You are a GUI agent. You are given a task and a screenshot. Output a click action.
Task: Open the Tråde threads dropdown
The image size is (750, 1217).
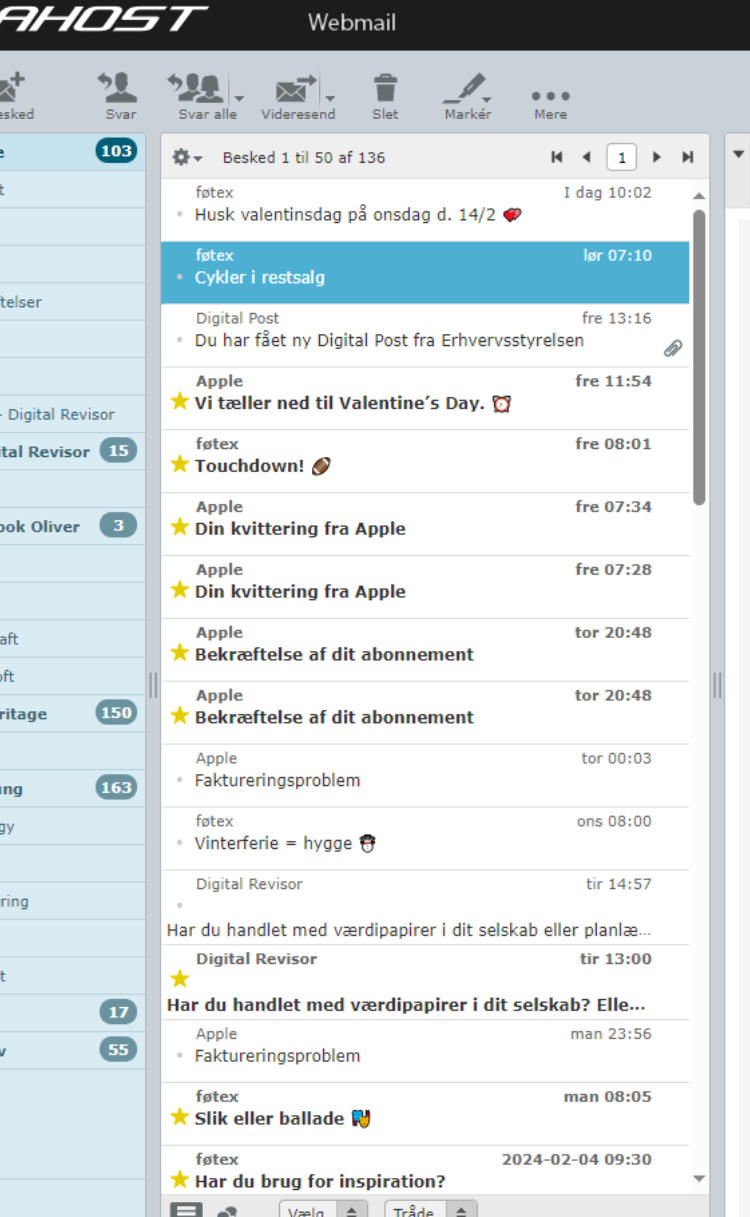click(x=430, y=1210)
